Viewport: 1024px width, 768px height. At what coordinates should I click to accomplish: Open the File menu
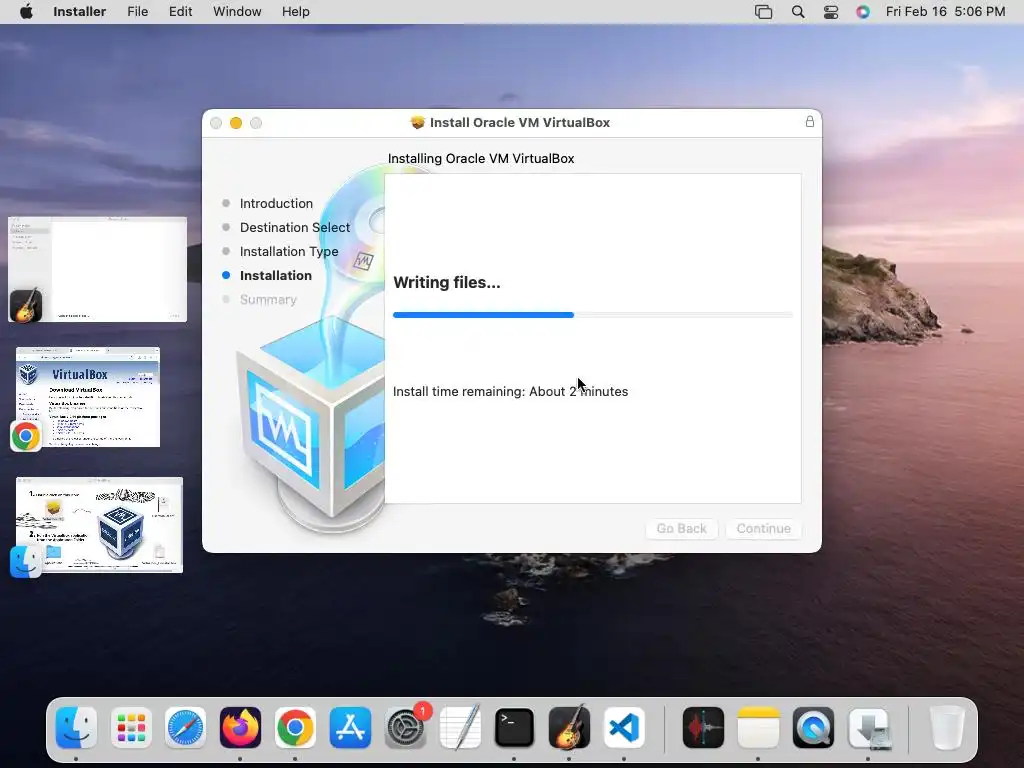tap(137, 12)
